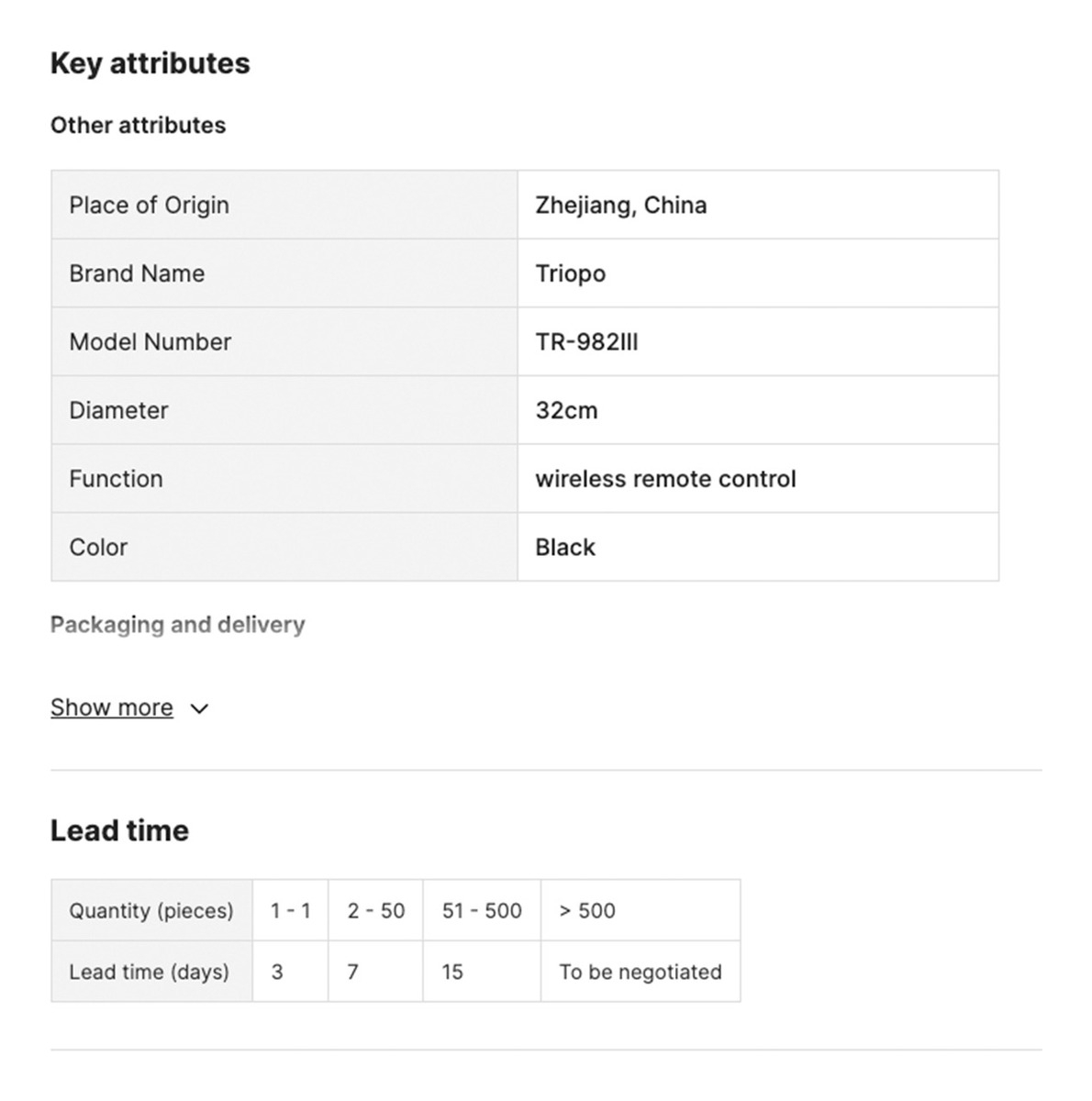Image resolution: width=1092 pixels, height=1101 pixels.
Task: Select the To be negotiated cell
Action: [640, 972]
